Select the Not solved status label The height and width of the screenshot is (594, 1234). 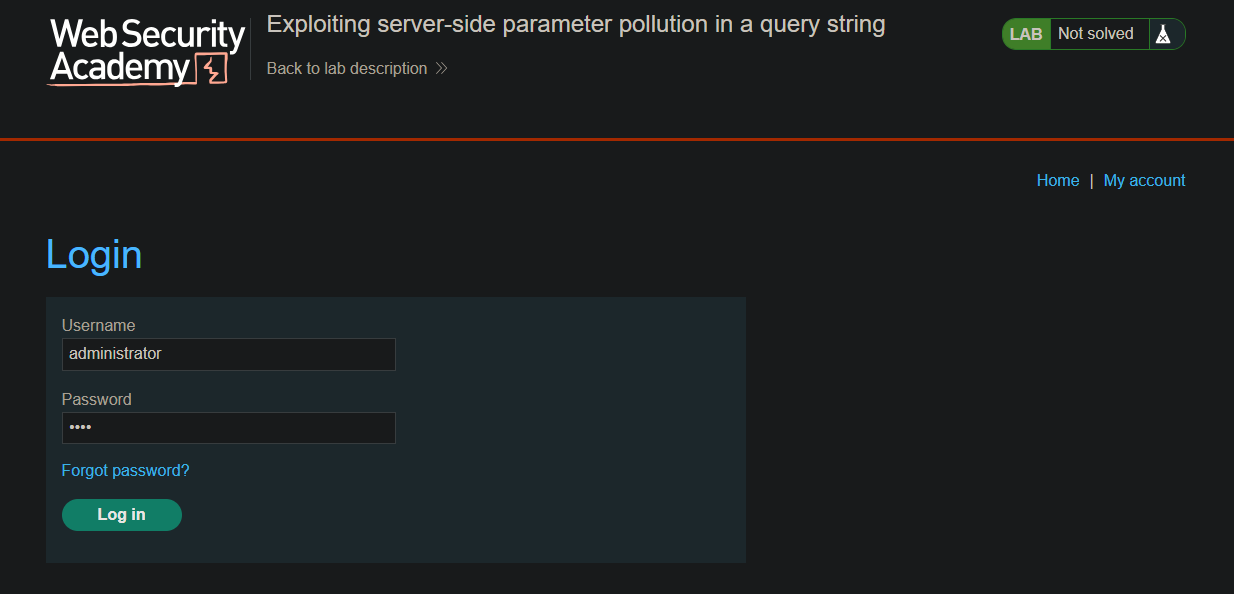coord(1096,34)
